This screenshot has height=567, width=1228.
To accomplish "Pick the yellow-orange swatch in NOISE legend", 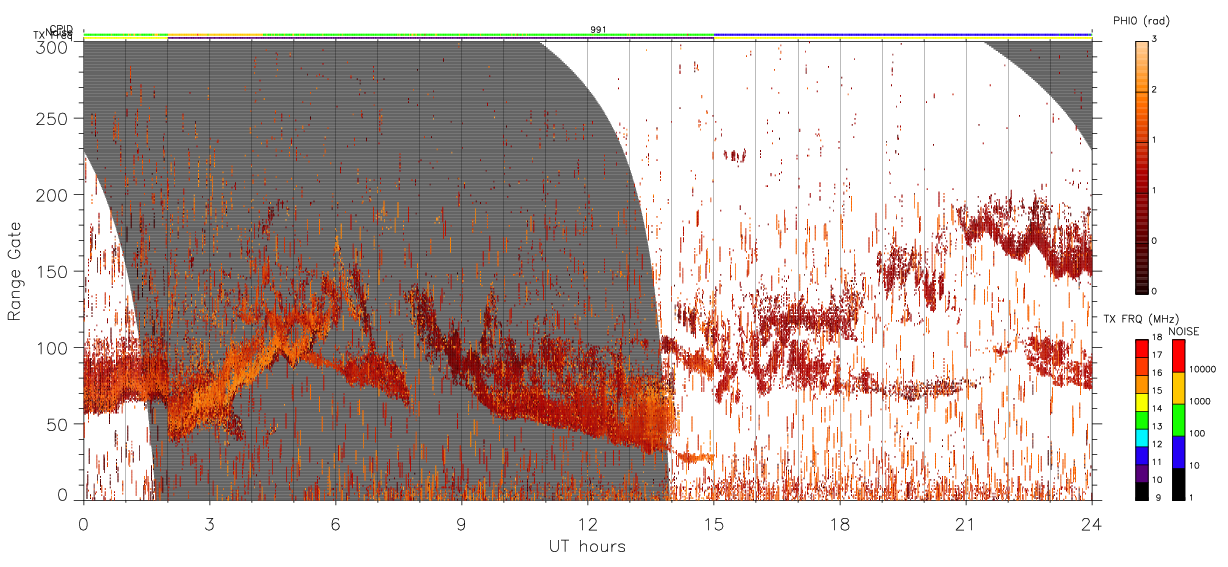I will pyautogui.click(x=1179, y=388).
